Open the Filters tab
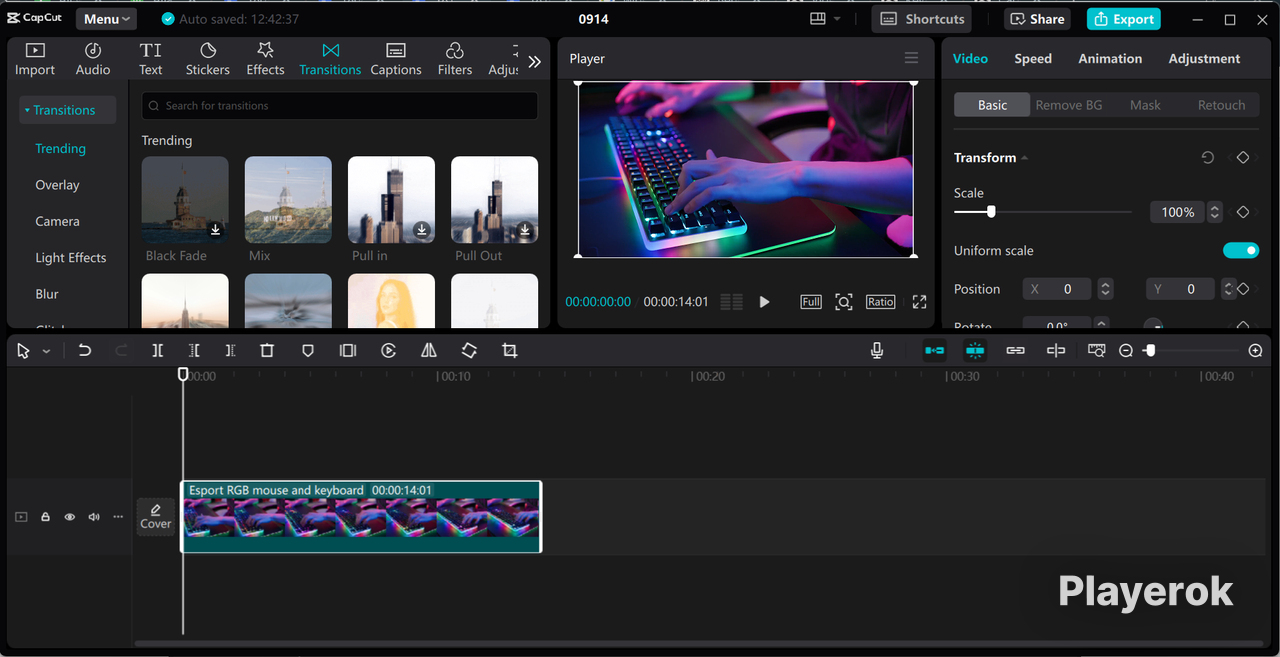The height and width of the screenshot is (657, 1280). (455, 59)
